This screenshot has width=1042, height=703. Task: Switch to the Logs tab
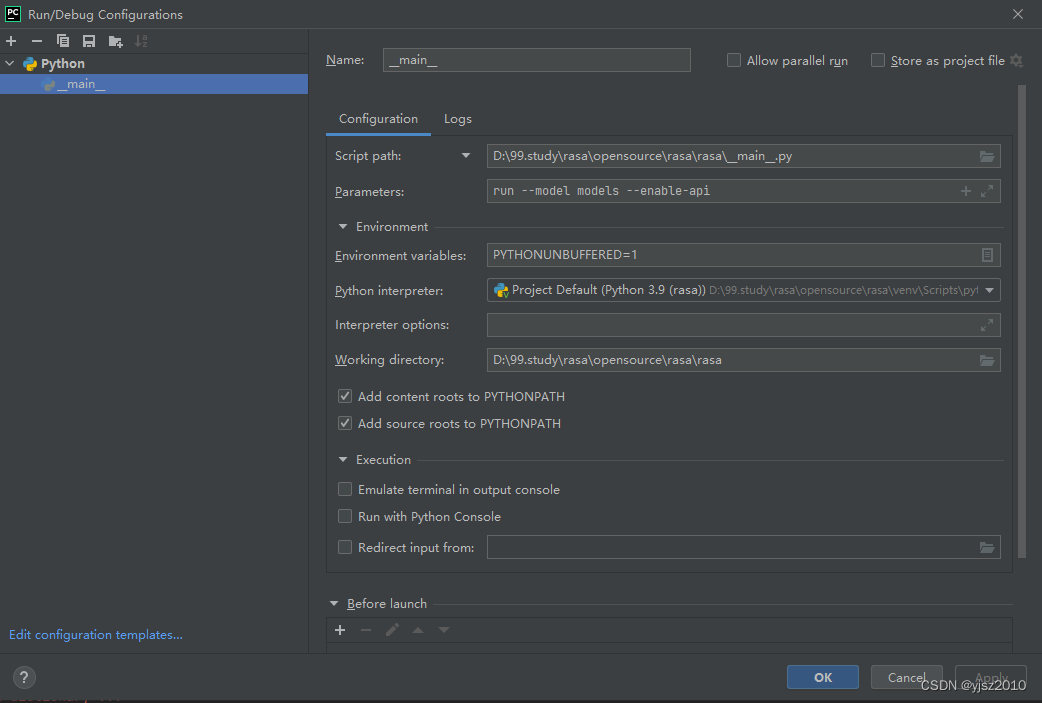tap(458, 119)
